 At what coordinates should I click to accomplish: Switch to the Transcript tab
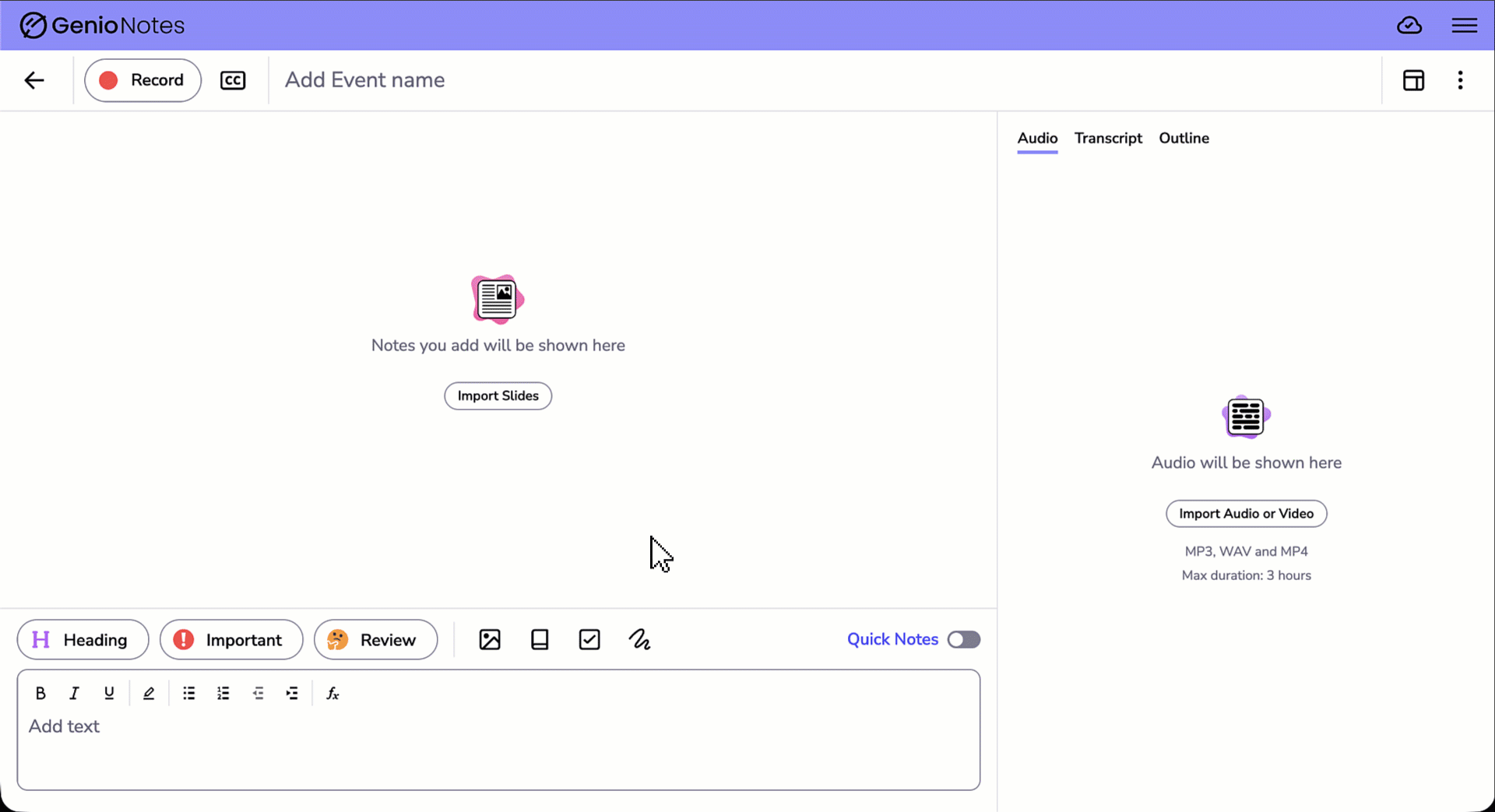pos(1108,139)
